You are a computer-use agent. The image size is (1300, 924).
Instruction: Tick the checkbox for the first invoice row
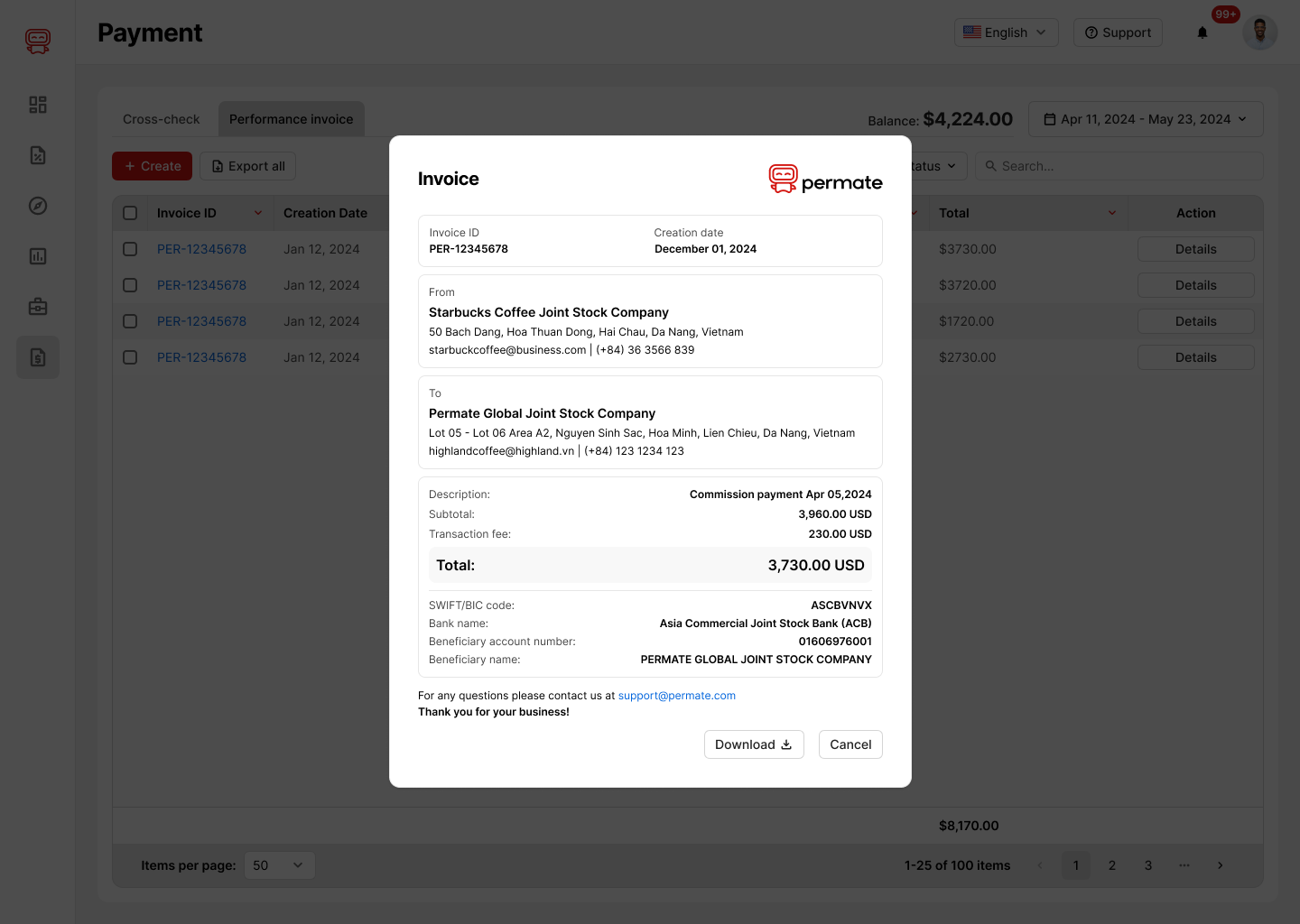[130, 249]
